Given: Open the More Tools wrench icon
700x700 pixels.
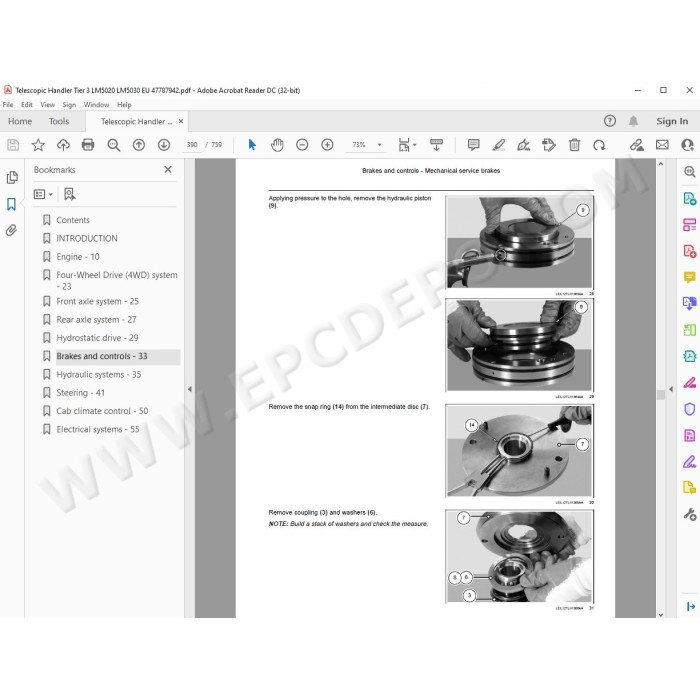Looking at the screenshot, I should 690,514.
